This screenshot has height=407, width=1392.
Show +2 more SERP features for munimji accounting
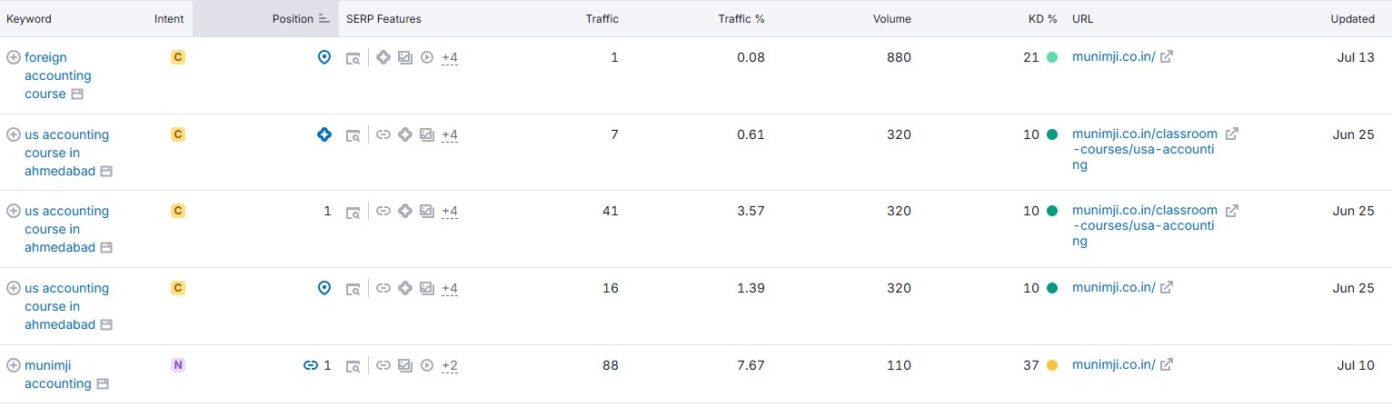coord(450,366)
